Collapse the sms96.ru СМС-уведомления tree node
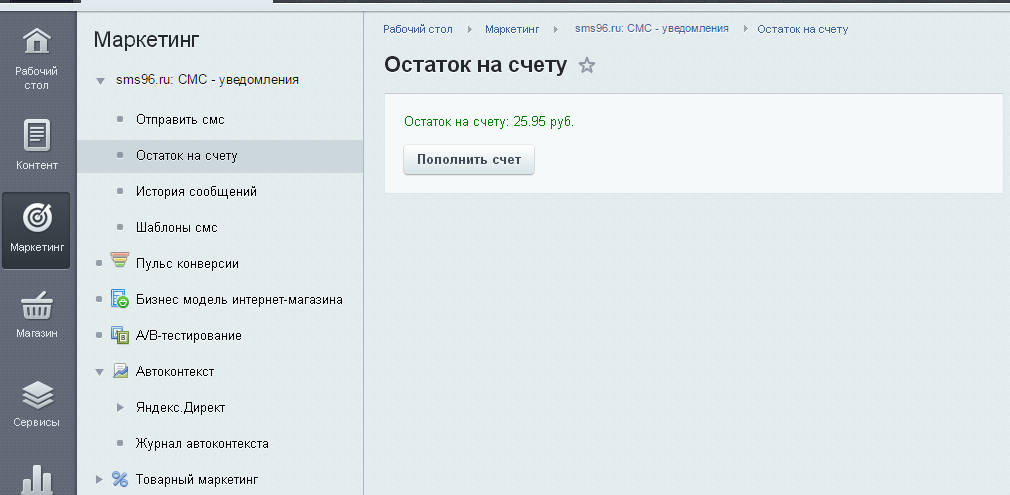 (100, 80)
